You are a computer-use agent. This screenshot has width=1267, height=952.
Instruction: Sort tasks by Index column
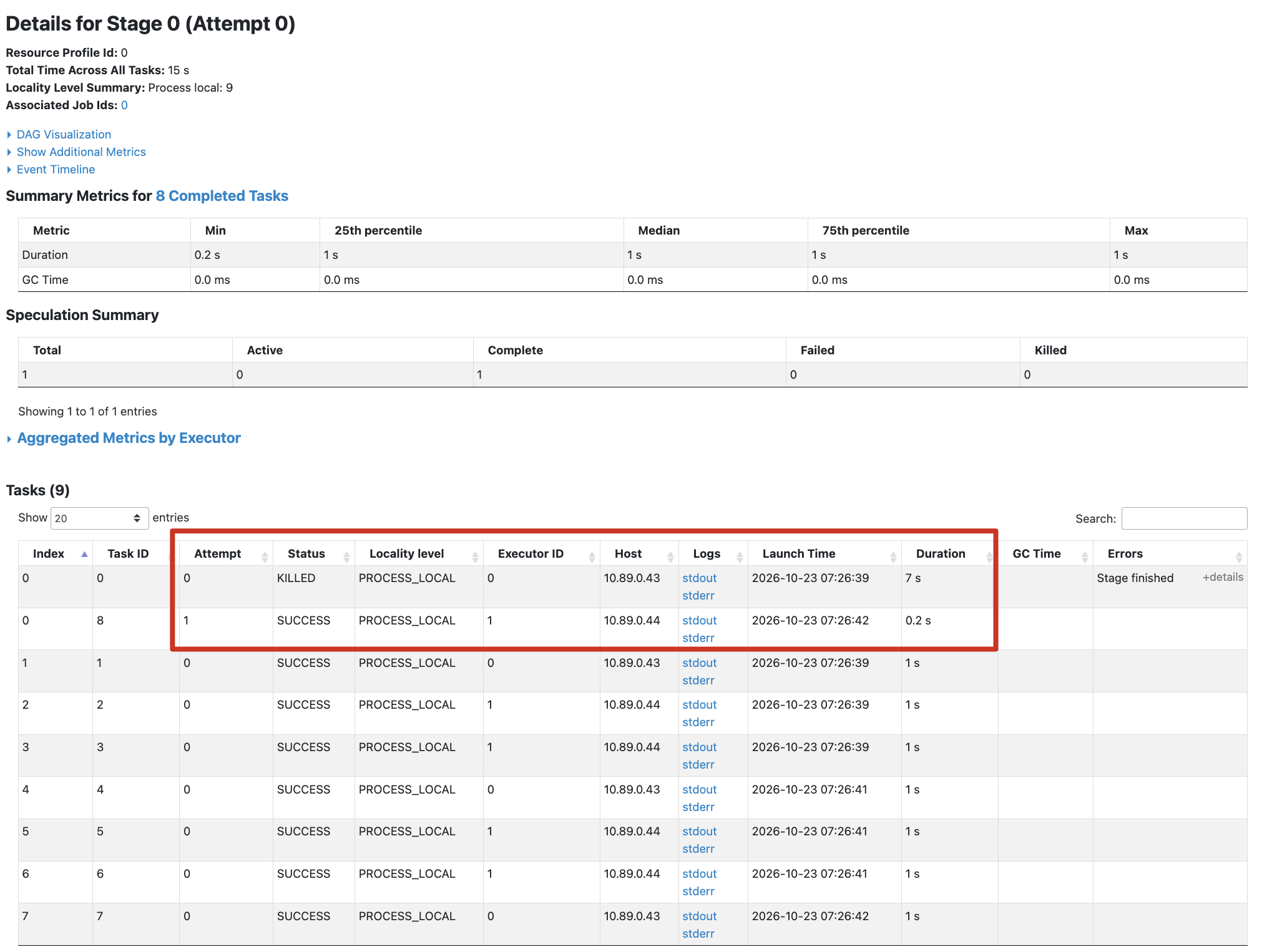coord(56,554)
